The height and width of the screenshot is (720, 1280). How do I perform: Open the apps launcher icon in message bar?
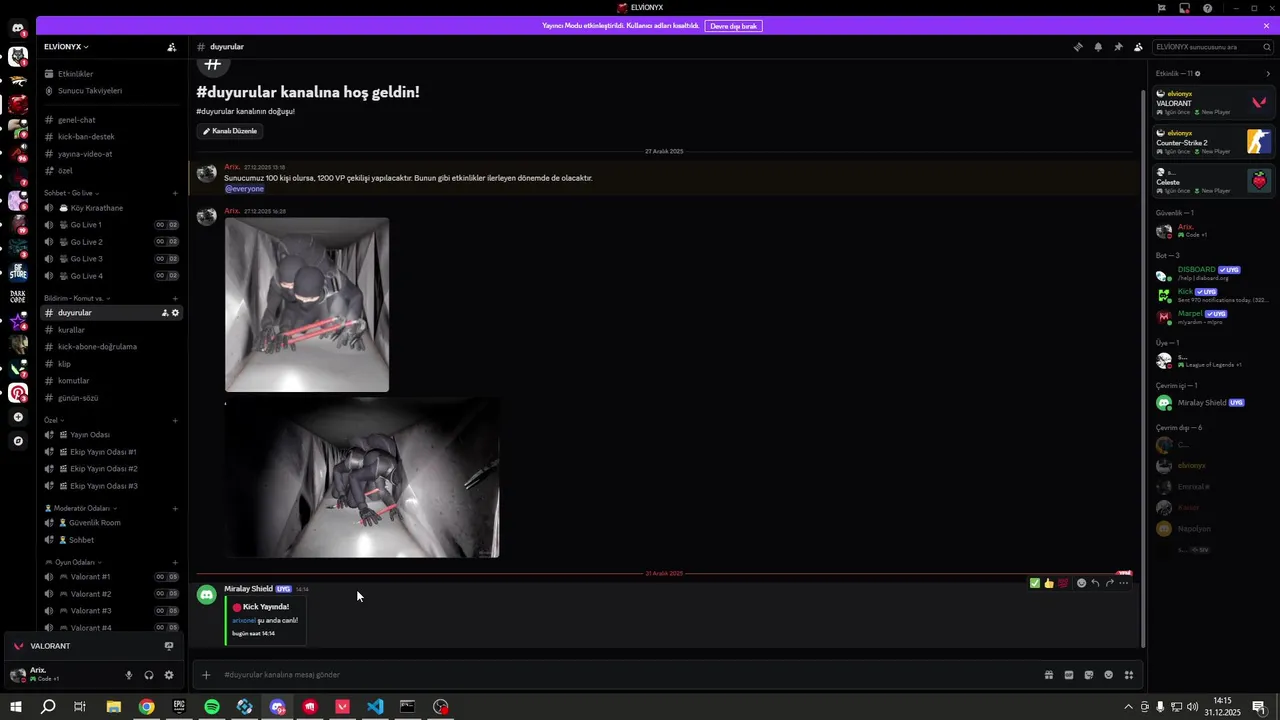[1128, 675]
